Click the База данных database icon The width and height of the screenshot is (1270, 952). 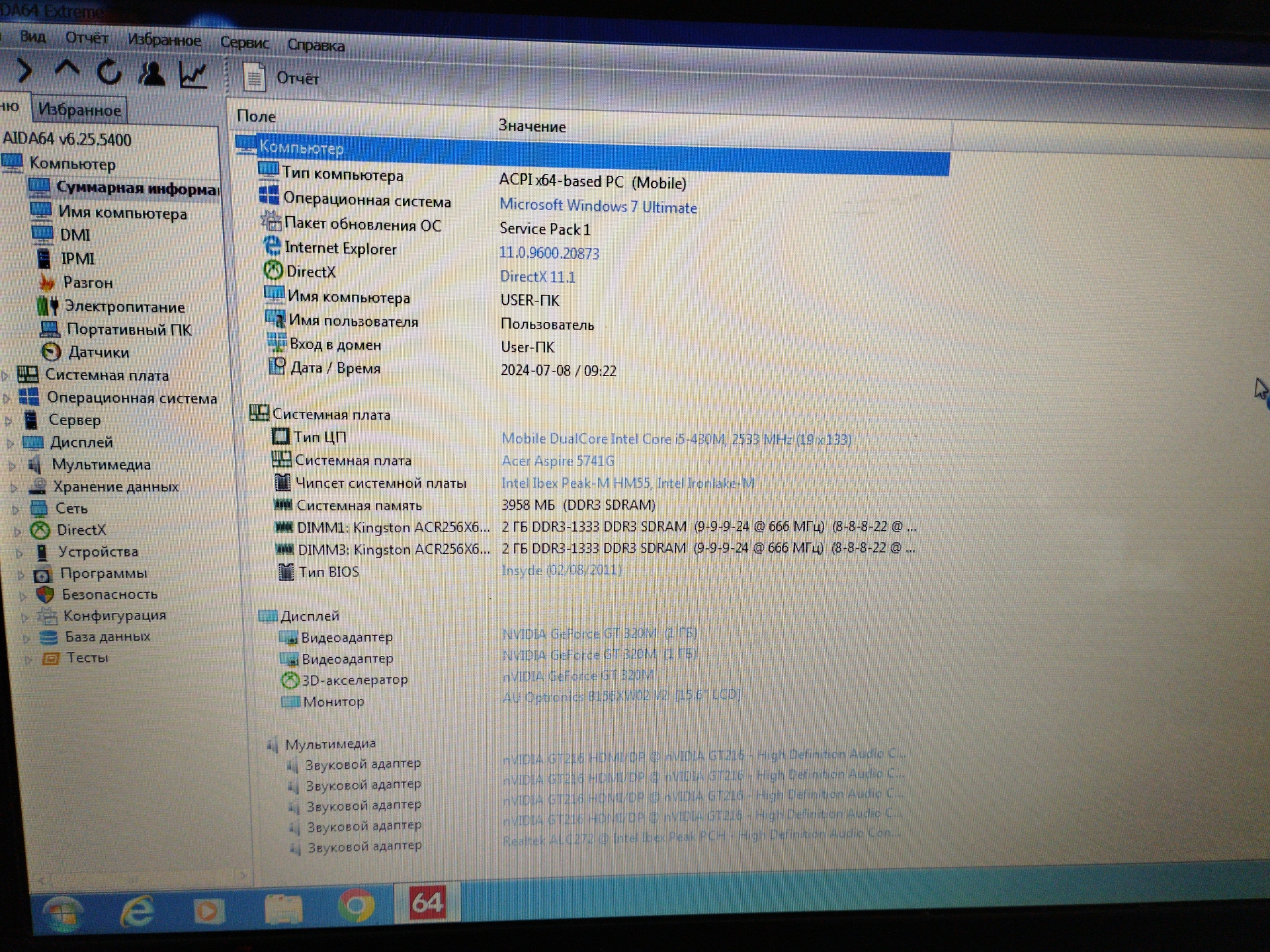[x=48, y=637]
